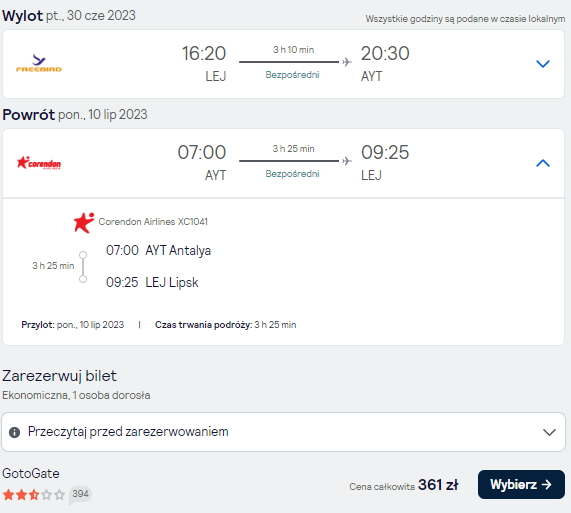The width and height of the screenshot is (571, 513).
Task: Click the airplane icon on return flight line
Action: click(347, 161)
